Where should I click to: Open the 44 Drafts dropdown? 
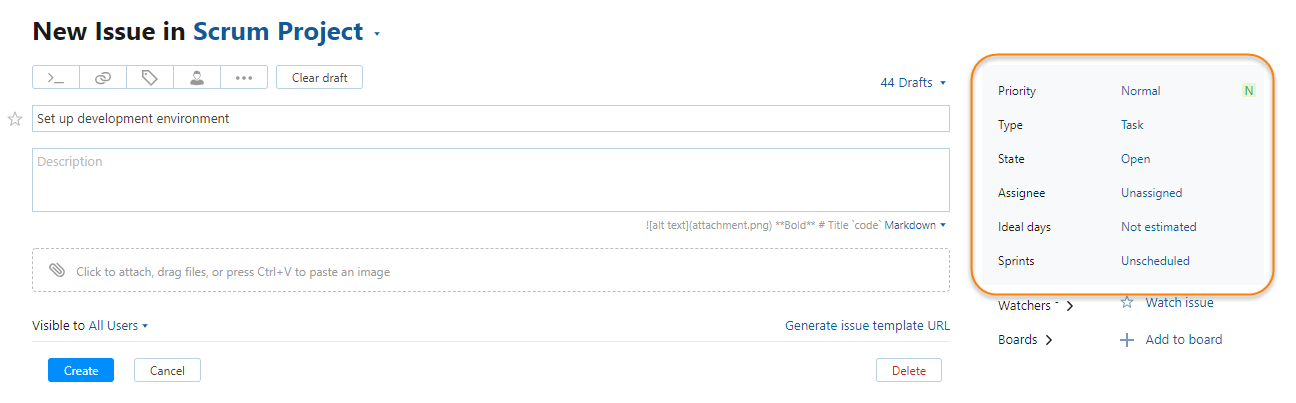(912, 83)
